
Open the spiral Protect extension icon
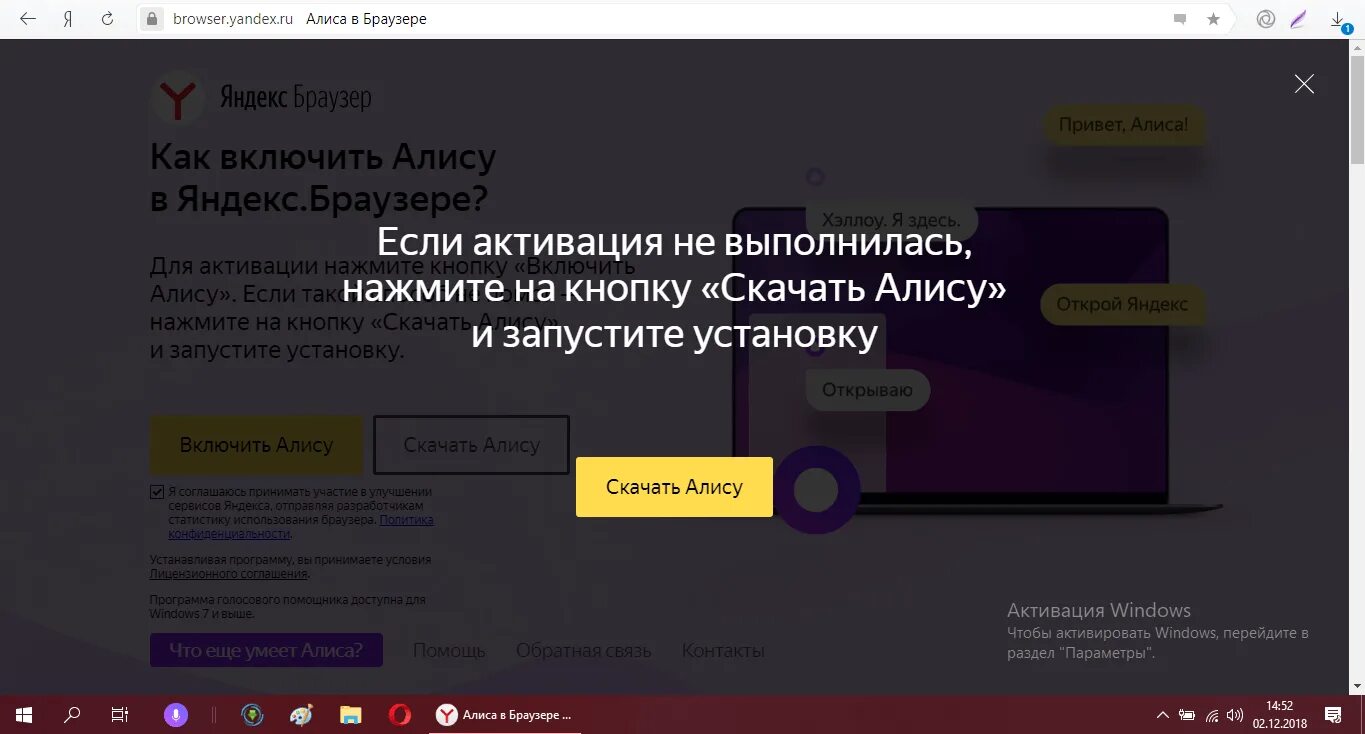(x=1266, y=19)
